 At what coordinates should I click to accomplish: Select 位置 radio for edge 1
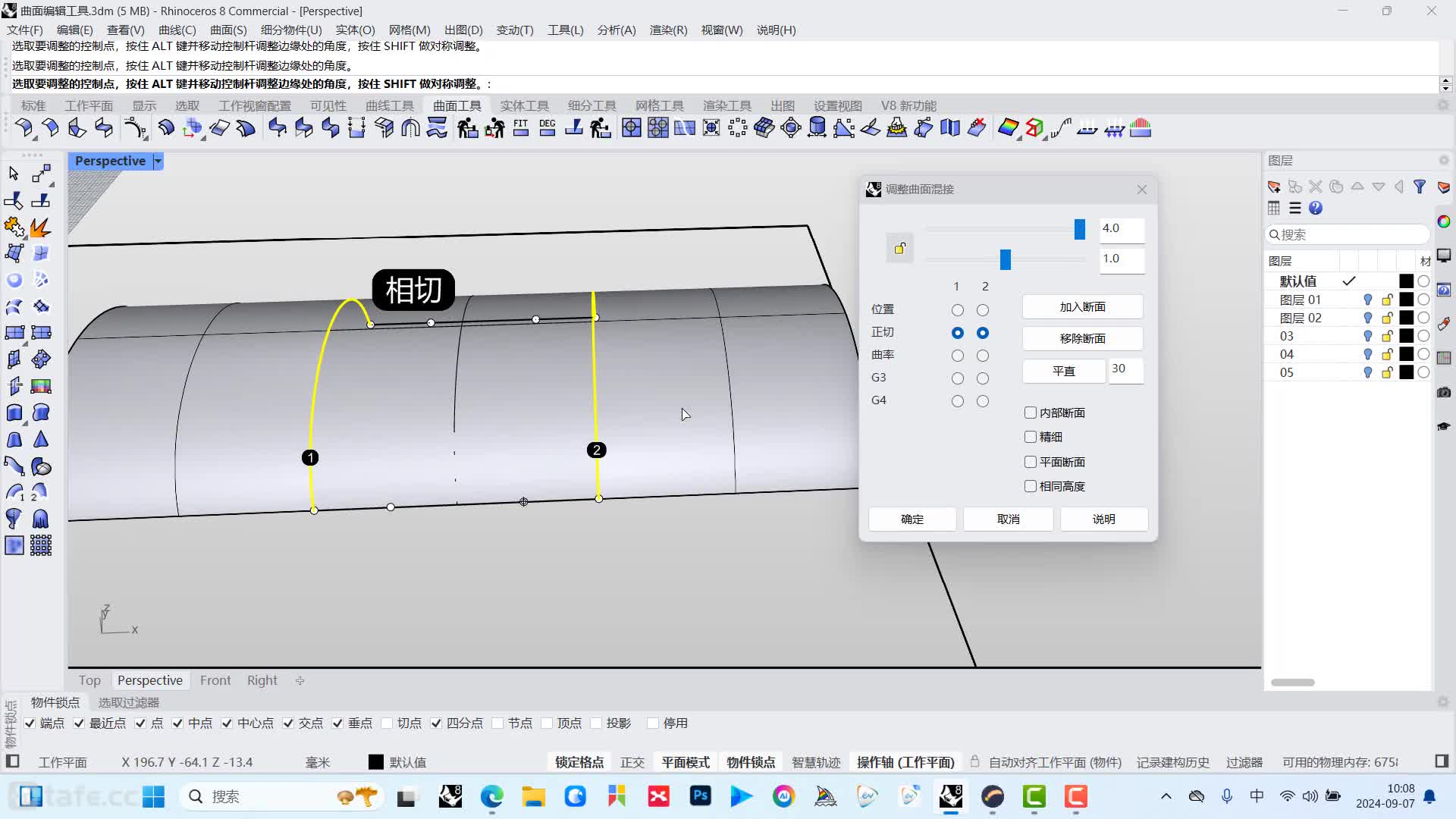pos(958,310)
